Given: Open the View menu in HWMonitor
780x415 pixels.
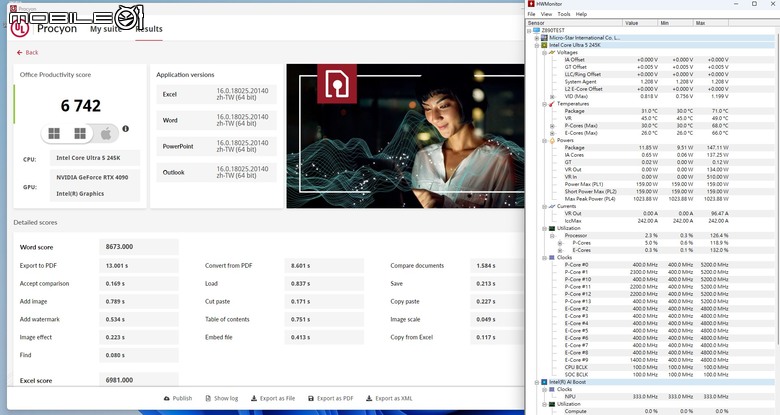Looking at the screenshot, I should [546, 14].
